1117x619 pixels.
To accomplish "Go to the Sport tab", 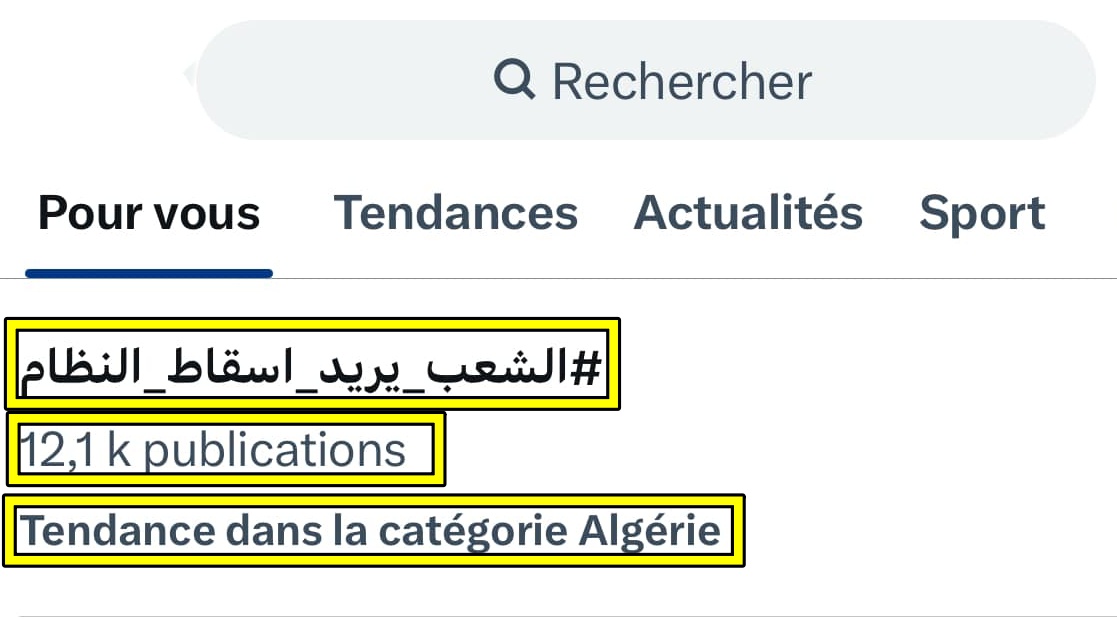I will pyautogui.click(x=982, y=213).
